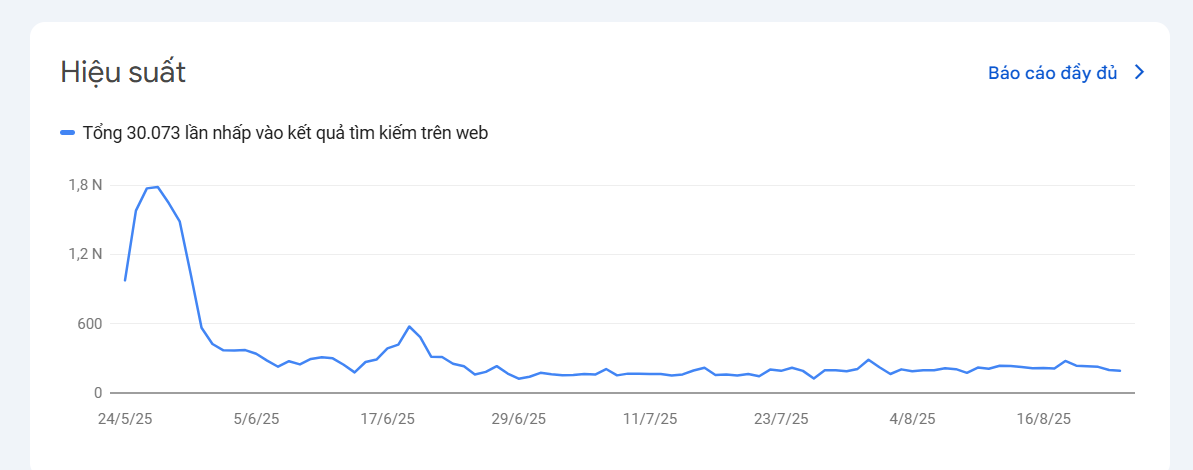The image size is (1193, 470).
Task: Choose the 29/6/25 date axis label
Action: click(x=520, y=418)
